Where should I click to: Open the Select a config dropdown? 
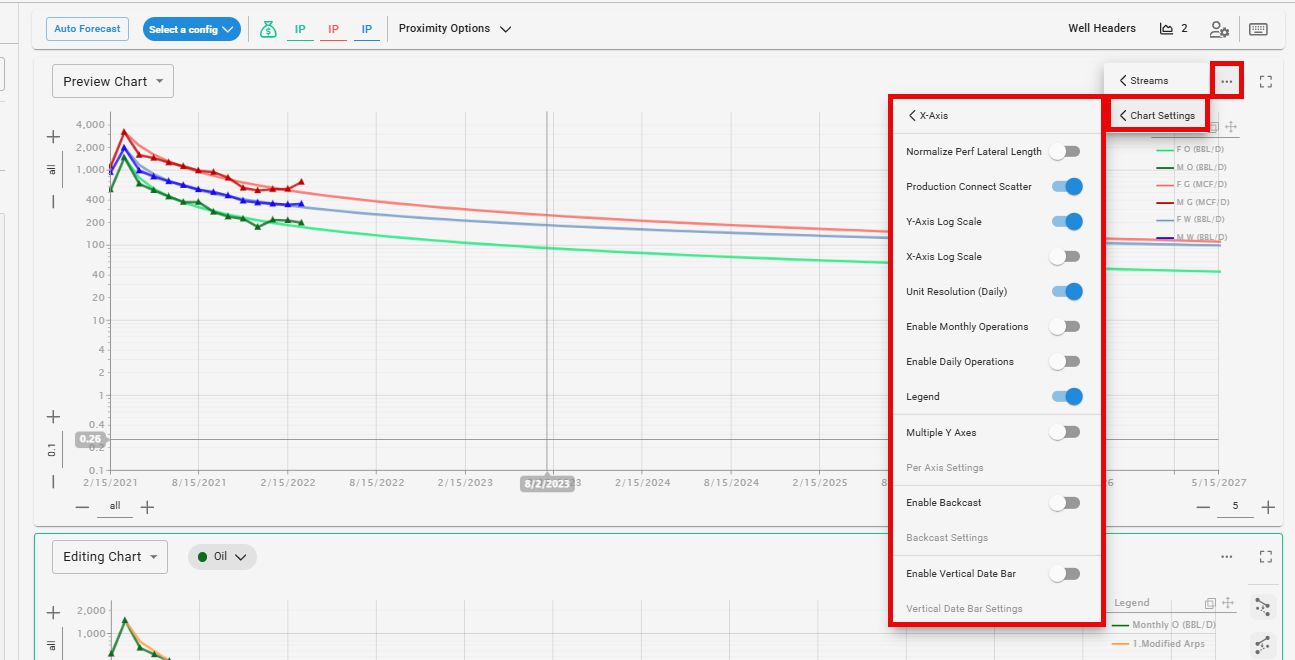click(191, 29)
